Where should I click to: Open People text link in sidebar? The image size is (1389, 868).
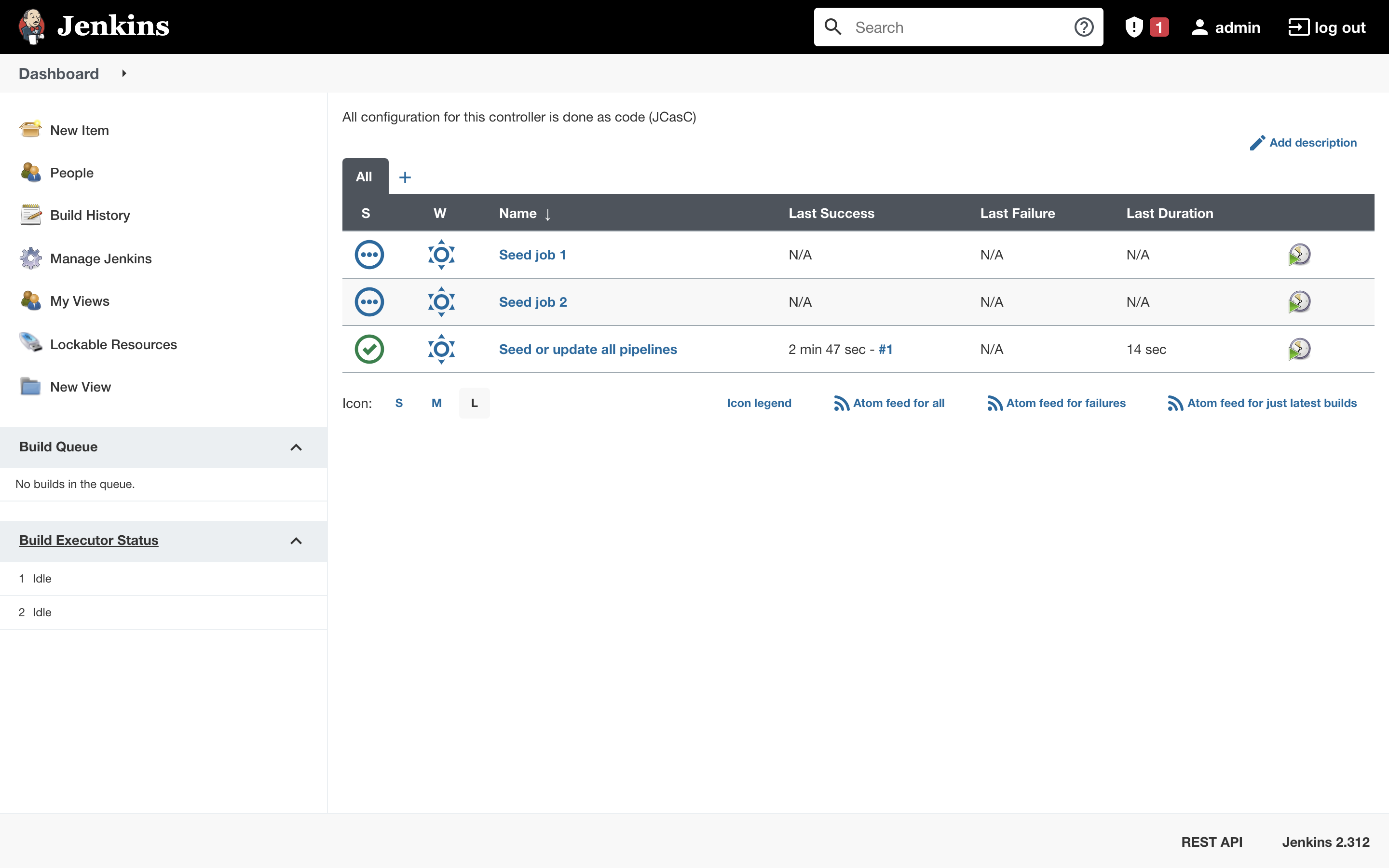pos(72,173)
